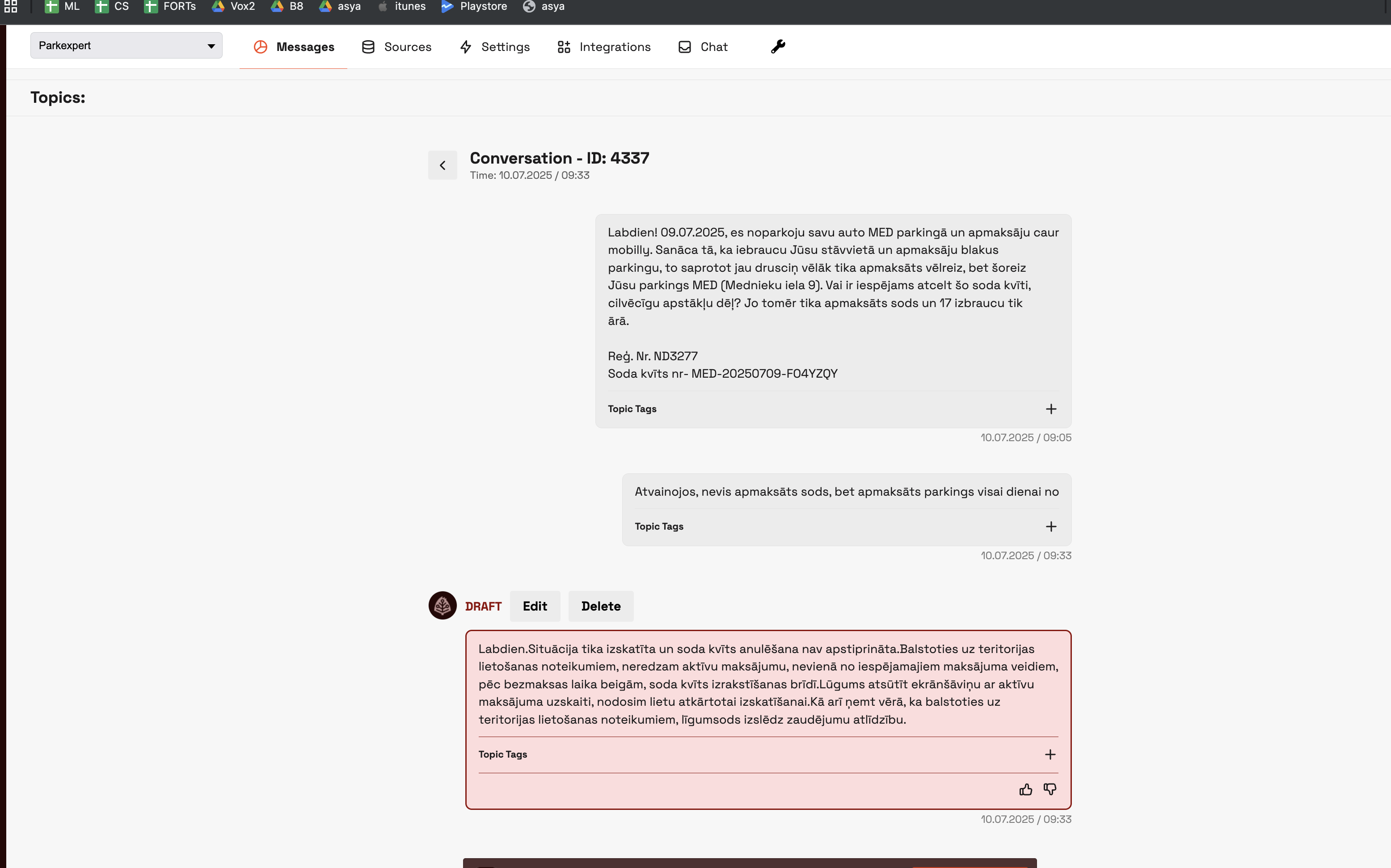The height and width of the screenshot is (868, 1391).
Task: Open the ML bookmark
Action: pos(62,6)
